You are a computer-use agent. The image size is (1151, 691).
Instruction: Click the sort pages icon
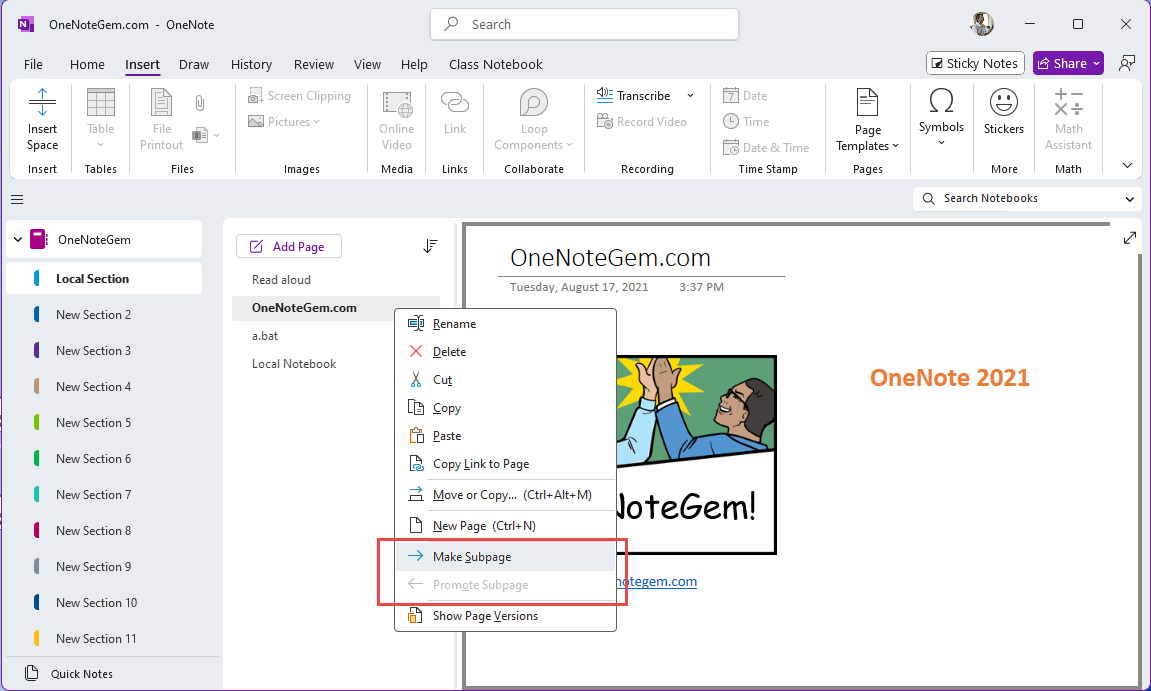(x=430, y=246)
